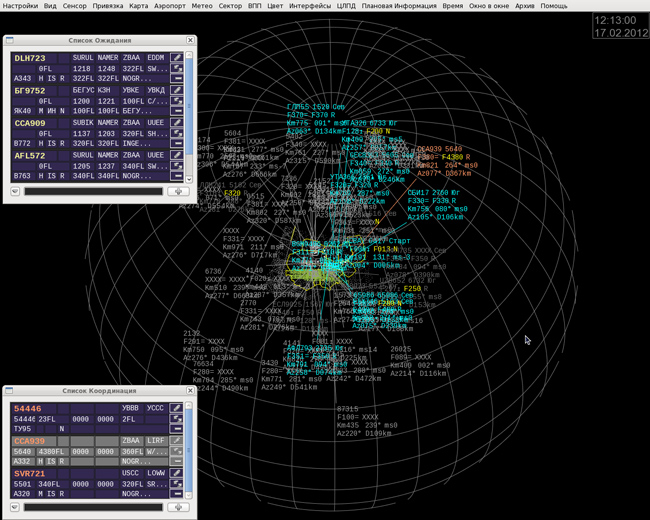Viewport: 650px width, 520px height.
Task: Open the Цвет menu
Action: point(275,6)
